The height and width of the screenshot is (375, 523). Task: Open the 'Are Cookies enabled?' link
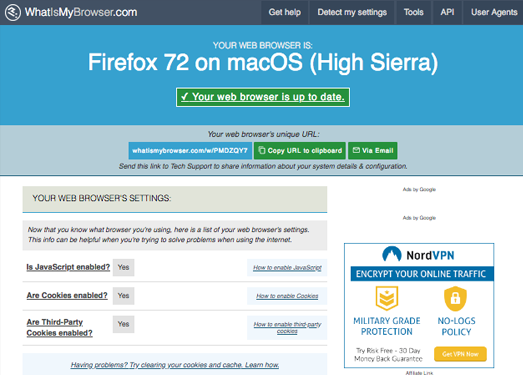click(67, 295)
